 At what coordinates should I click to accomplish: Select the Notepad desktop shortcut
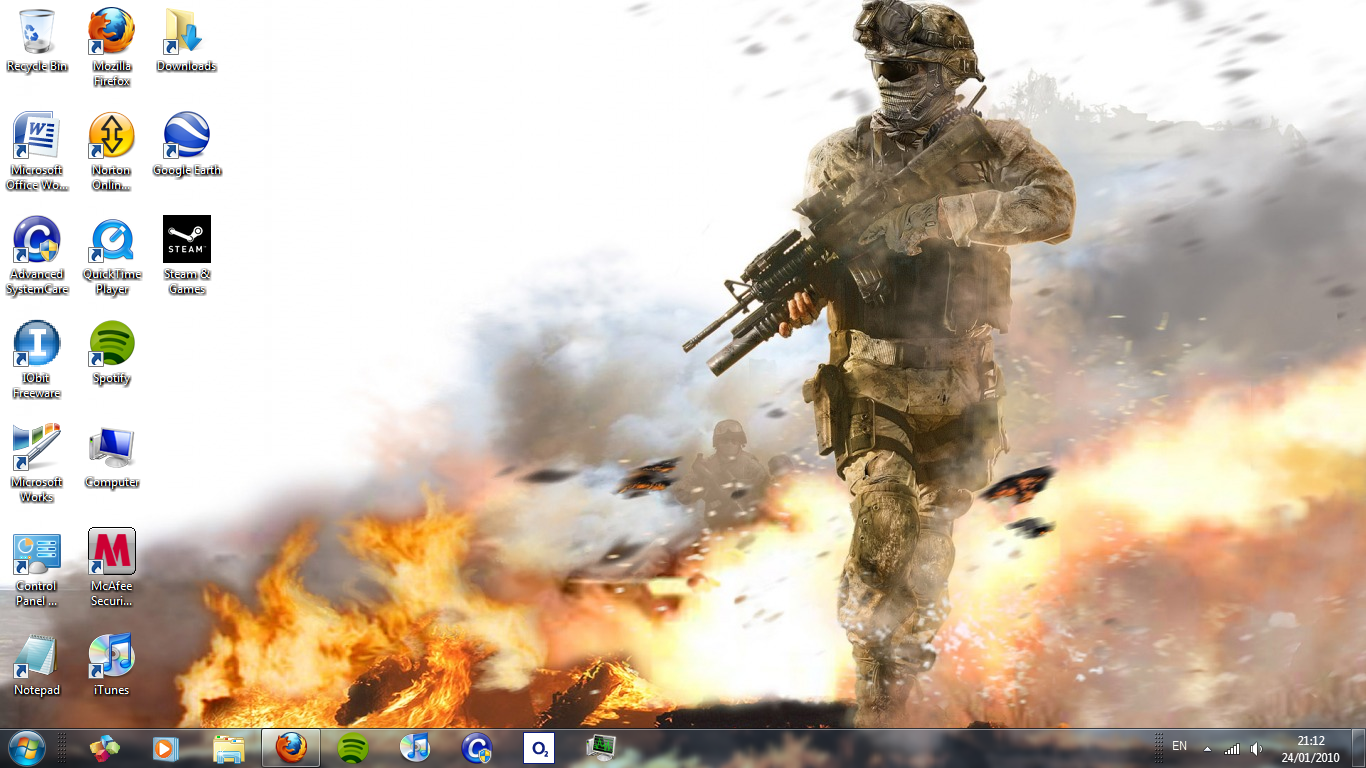[37, 665]
